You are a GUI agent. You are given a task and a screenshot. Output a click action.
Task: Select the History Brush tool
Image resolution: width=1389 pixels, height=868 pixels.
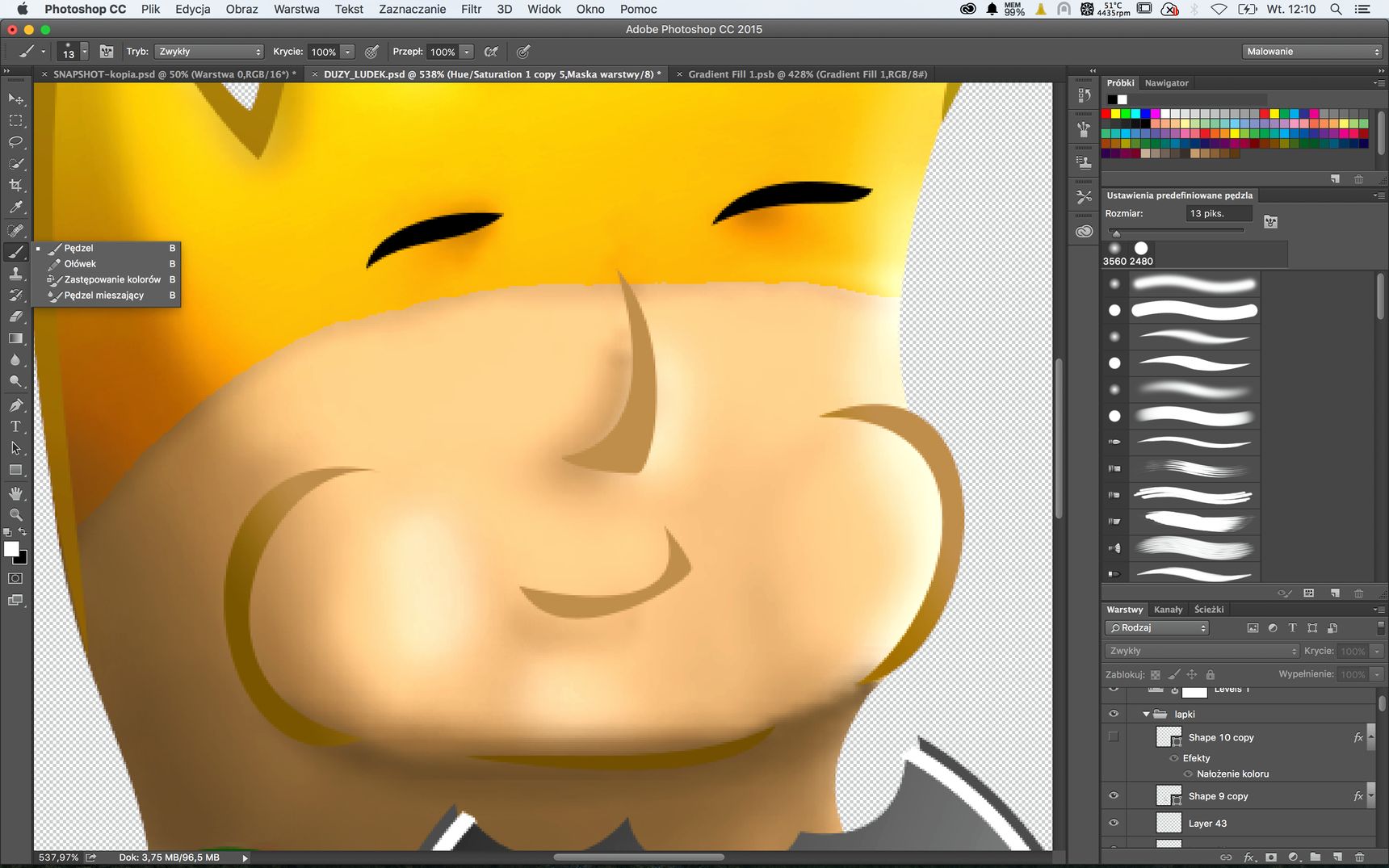click(x=16, y=296)
